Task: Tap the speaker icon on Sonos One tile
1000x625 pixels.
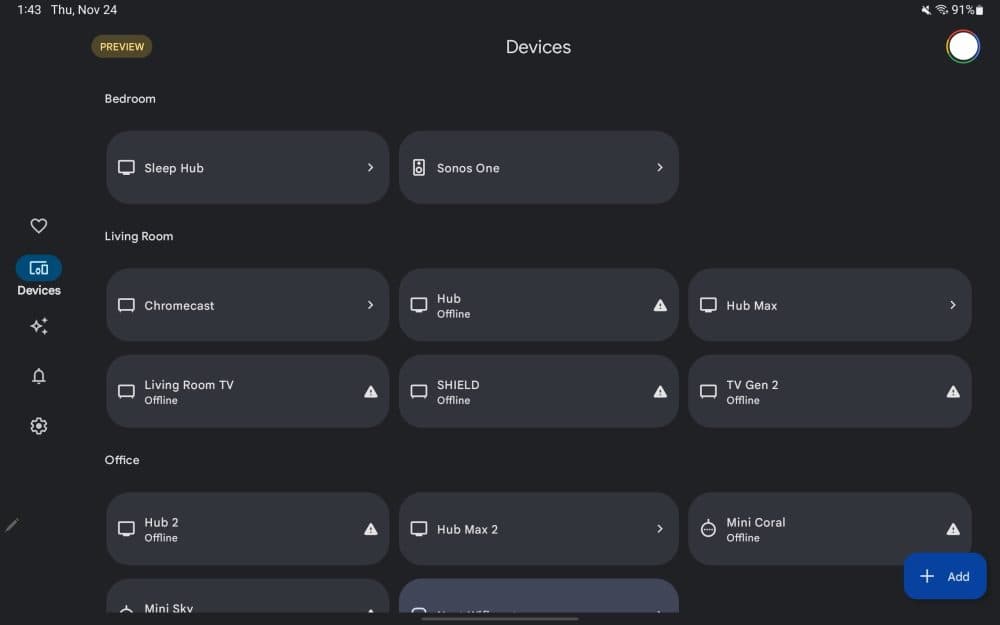Action: click(x=419, y=167)
